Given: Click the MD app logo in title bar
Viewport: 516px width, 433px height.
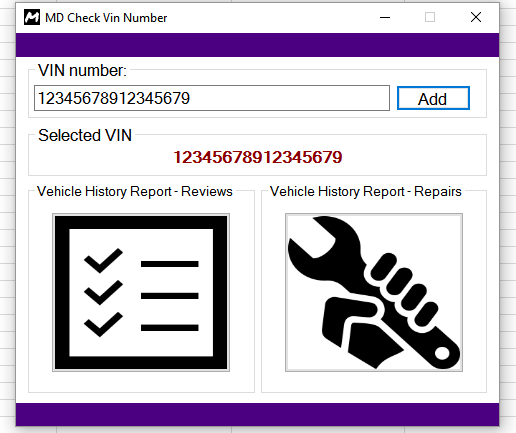Looking at the screenshot, I should [32, 17].
